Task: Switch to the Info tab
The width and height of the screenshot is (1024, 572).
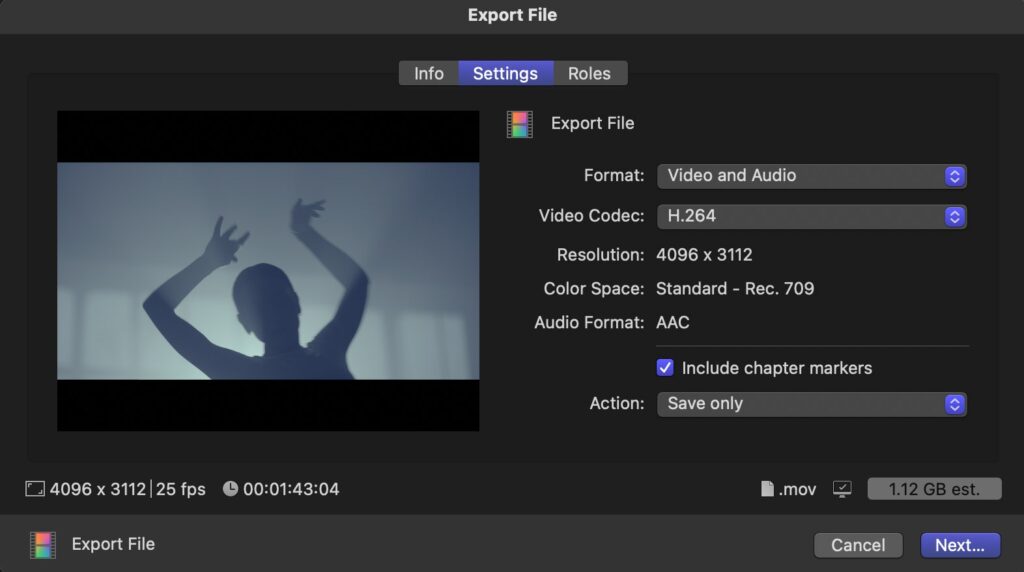Action: 428,73
